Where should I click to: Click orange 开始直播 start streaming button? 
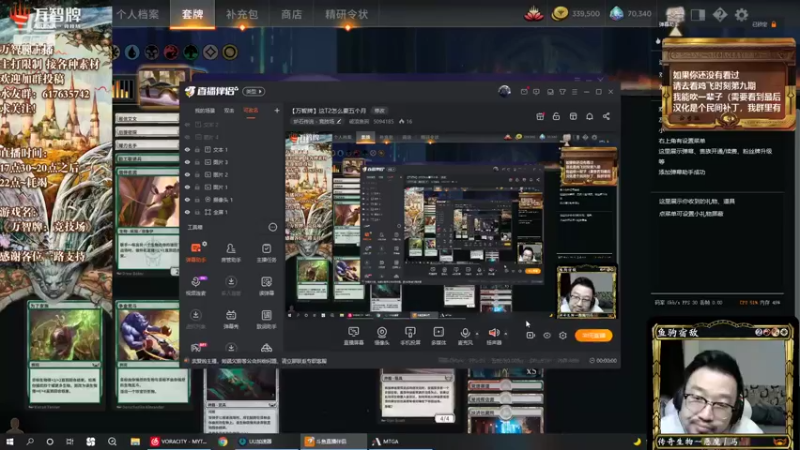click(x=593, y=335)
